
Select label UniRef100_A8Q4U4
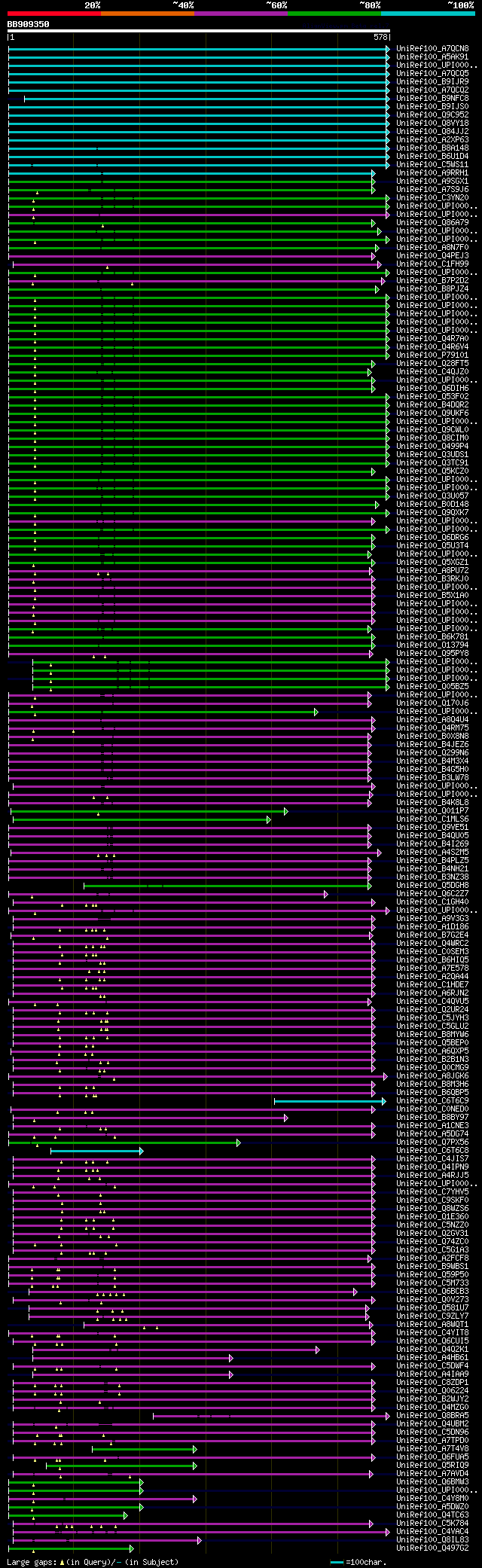[x=432, y=720]
